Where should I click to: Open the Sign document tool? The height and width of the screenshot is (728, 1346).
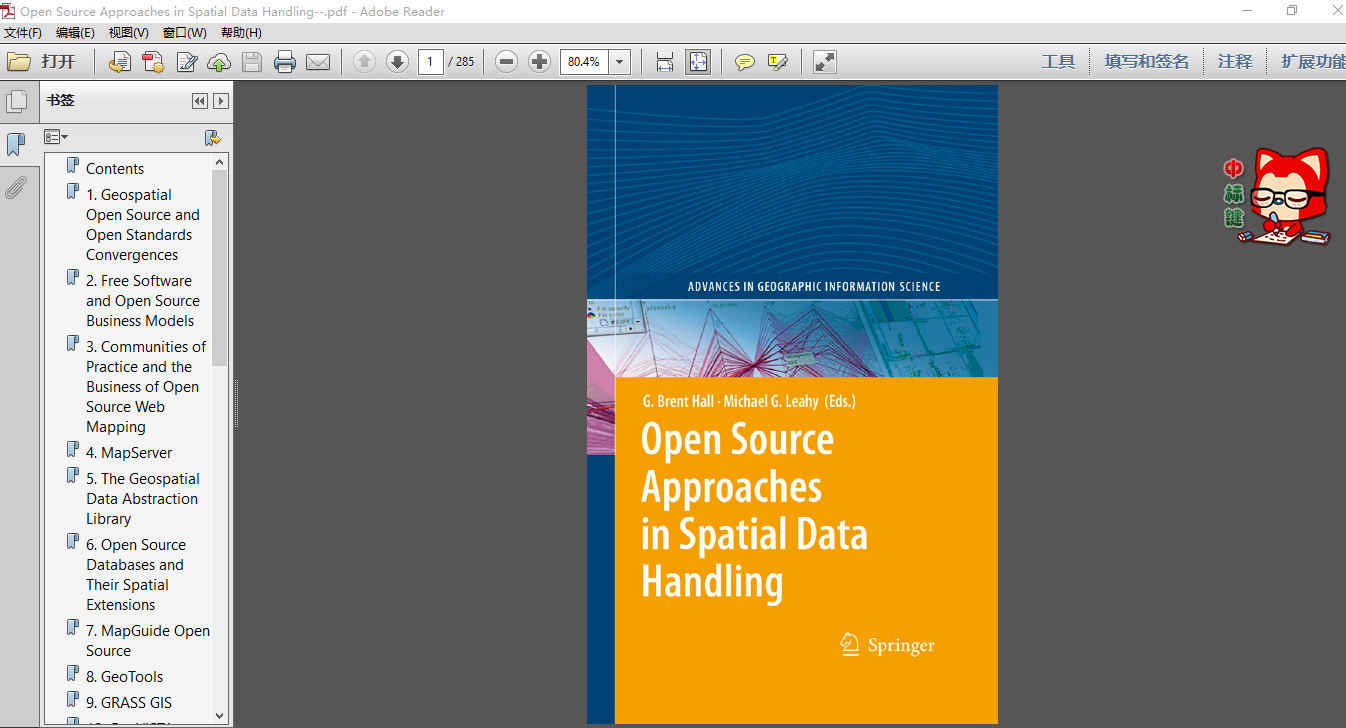pyautogui.click(x=187, y=62)
